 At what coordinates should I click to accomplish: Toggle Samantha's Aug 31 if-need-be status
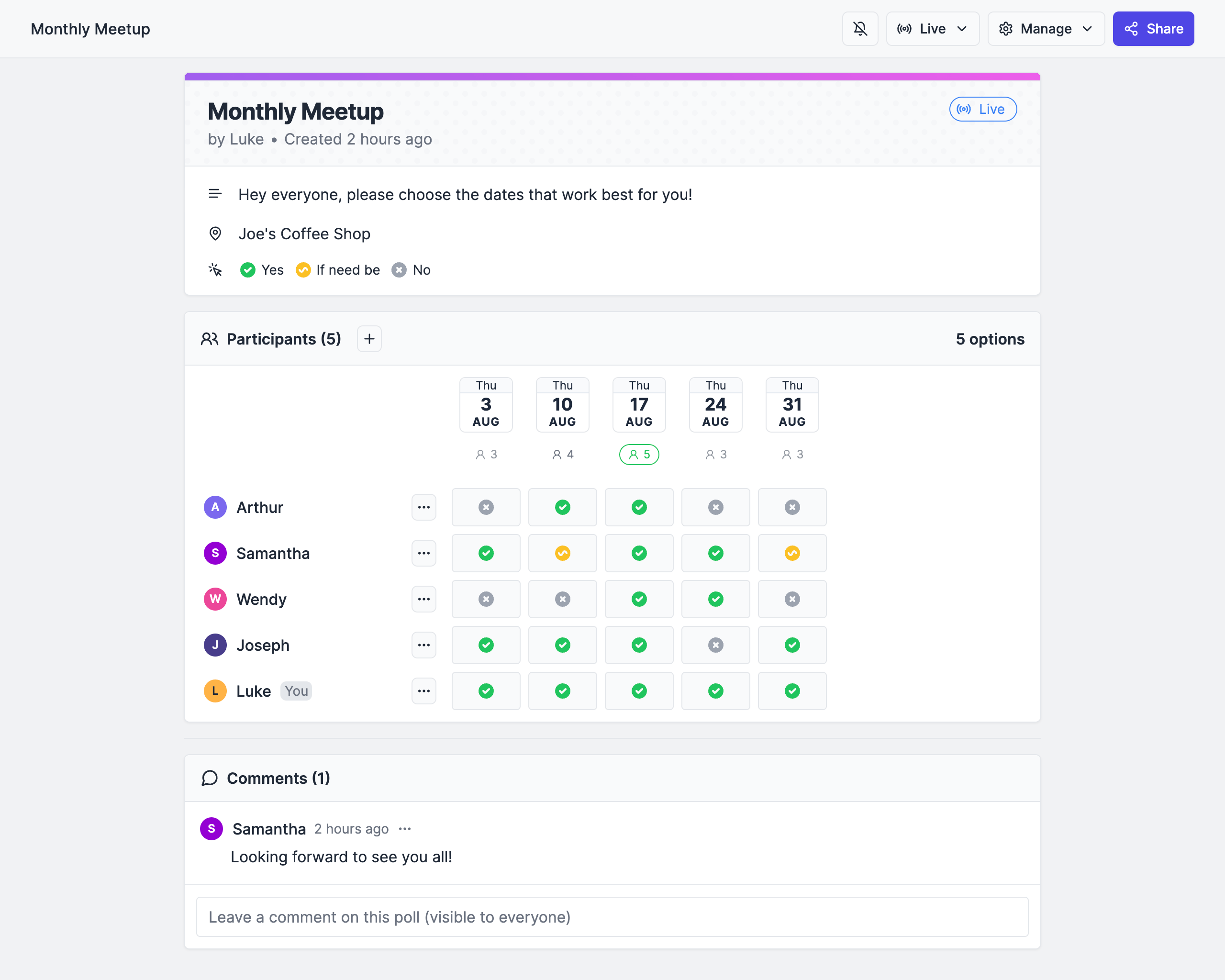coord(792,553)
